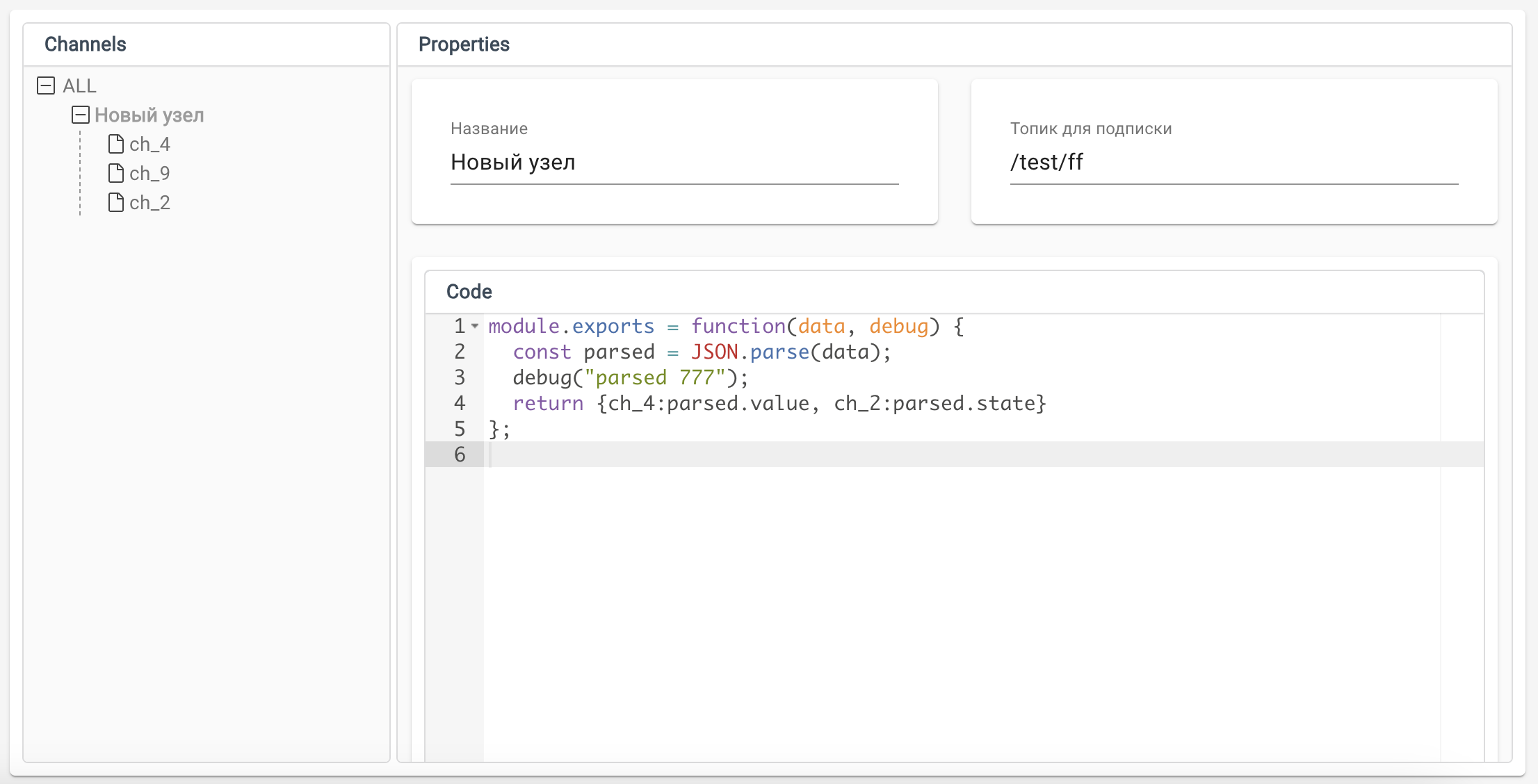Click line number 6 in gutter
1538x784 pixels.
coord(459,455)
